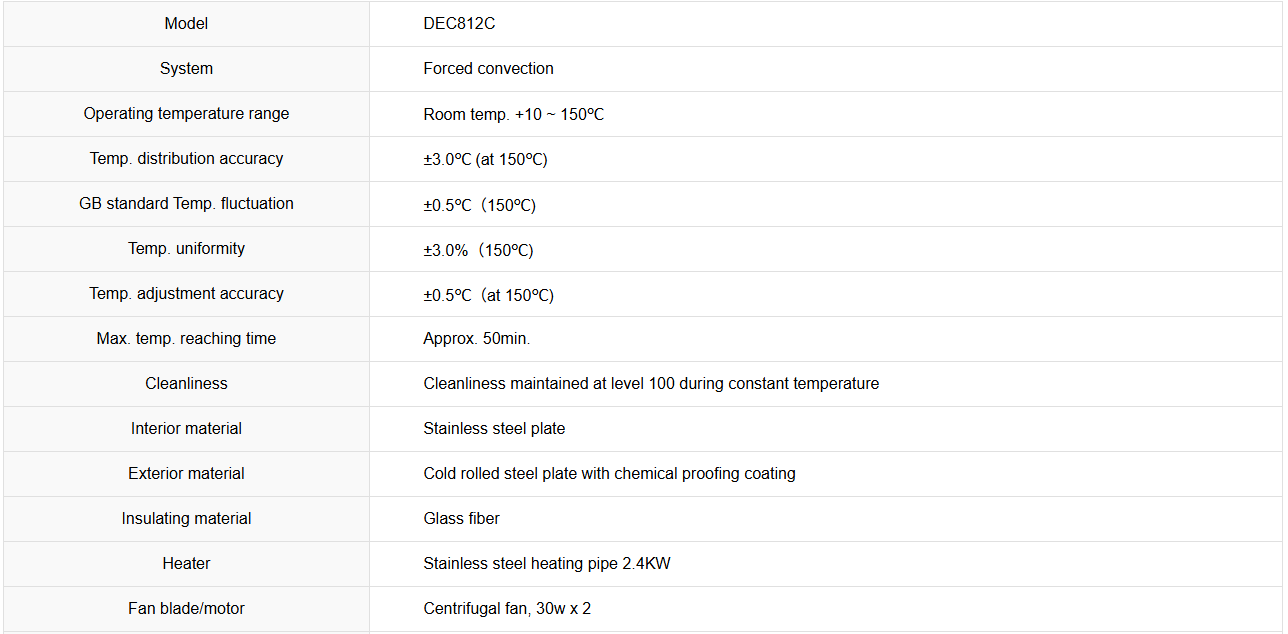Select the System label cell
The width and height of the screenshot is (1288, 634).
(186, 68)
